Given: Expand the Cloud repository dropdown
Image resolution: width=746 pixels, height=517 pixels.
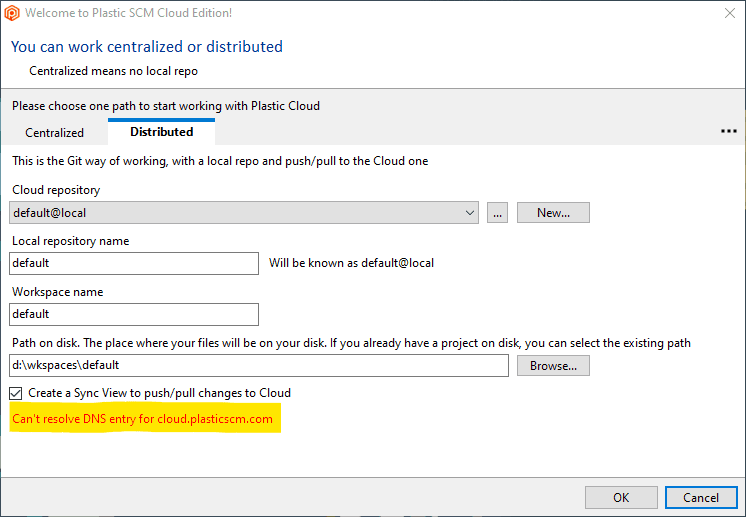Looking at the screenshot, I should point(470,213).
